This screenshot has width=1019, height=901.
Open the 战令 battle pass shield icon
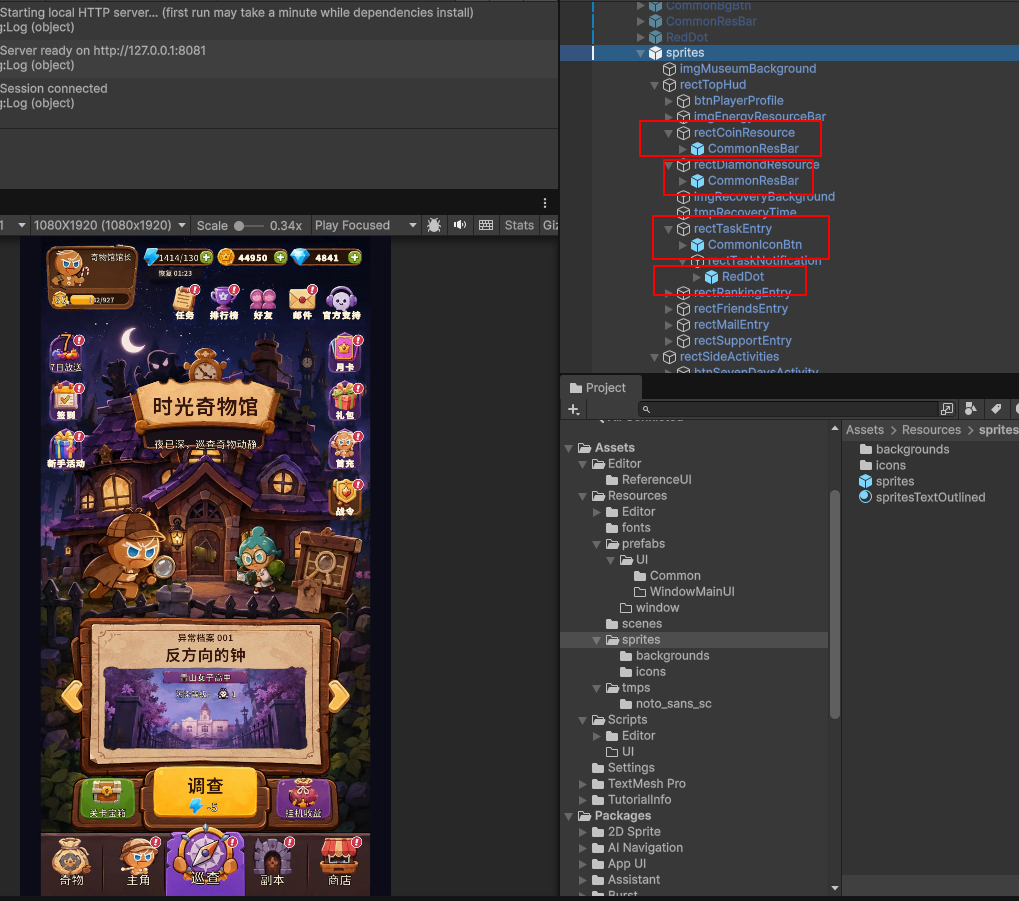[345, 497]
